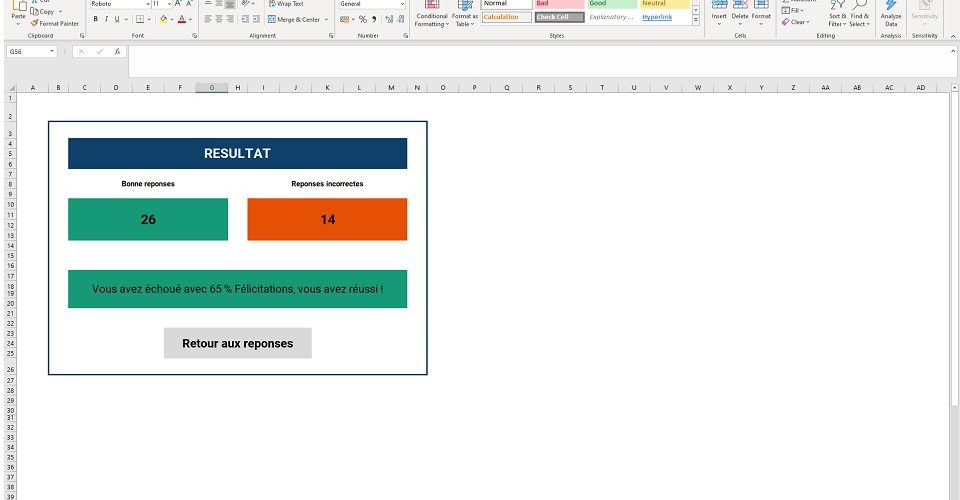Align text left
The image size is (960, 500).
[208, 20]
